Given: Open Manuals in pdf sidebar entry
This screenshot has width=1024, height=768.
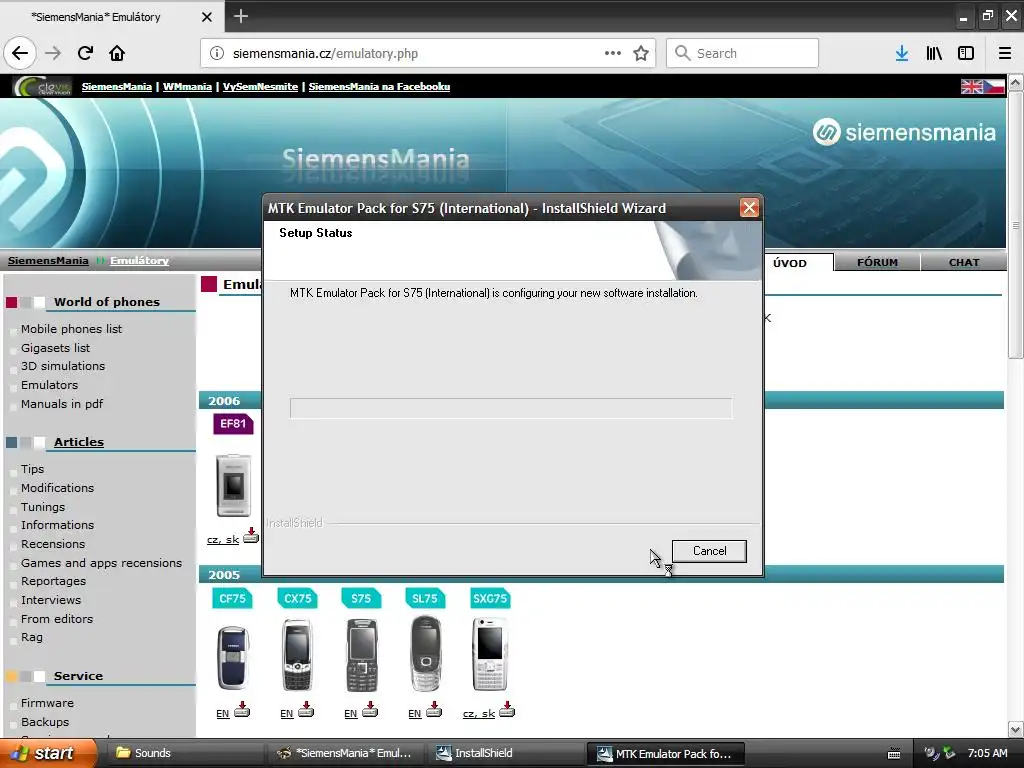Looking at the screenshot, I should pos(62,404).
